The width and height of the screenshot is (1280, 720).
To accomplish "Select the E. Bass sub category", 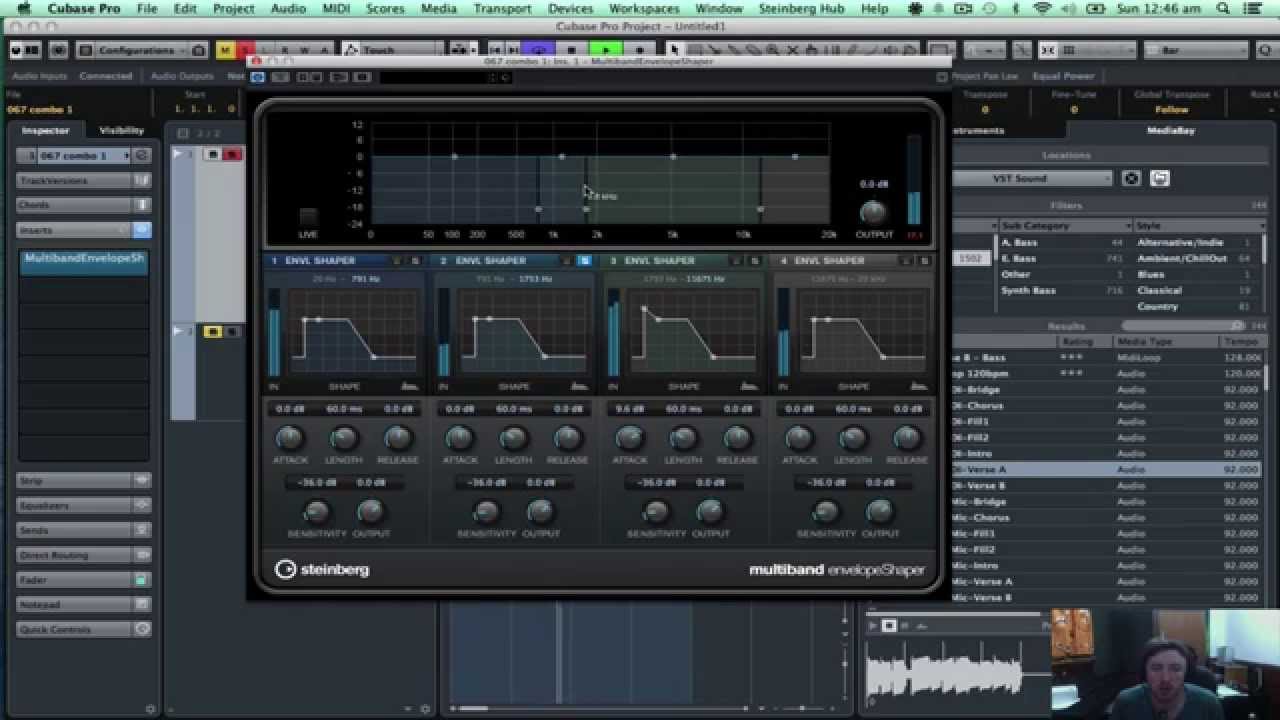I will click(x=1064, y=258).
